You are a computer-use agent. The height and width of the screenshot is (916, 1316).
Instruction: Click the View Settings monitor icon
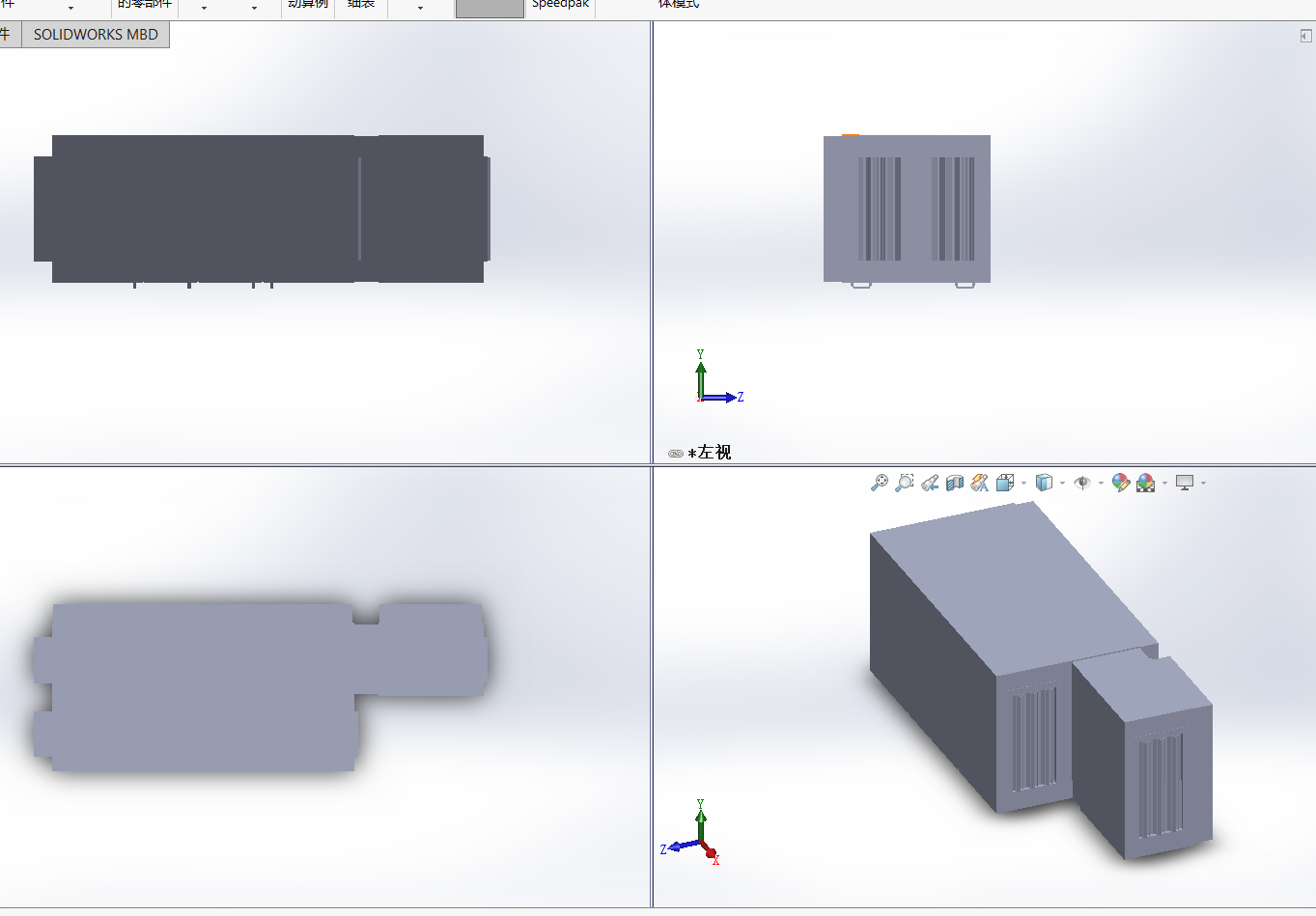(x=1185, y=483)
